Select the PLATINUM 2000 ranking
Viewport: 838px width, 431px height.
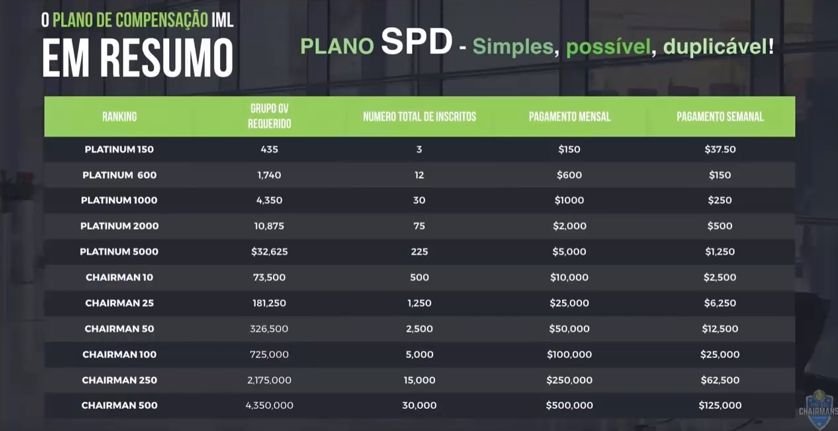(x=119, y=226)
